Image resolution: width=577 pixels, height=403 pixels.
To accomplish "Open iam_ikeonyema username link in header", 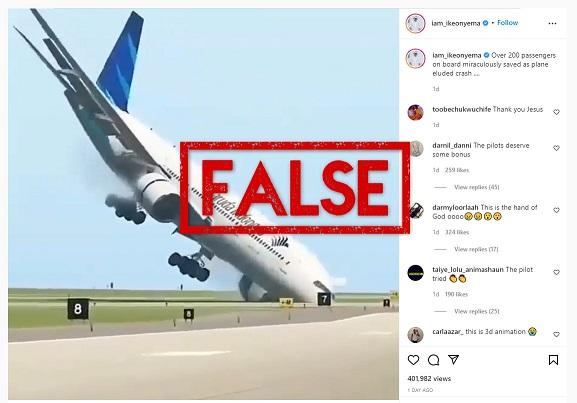I will click(456, 23).
